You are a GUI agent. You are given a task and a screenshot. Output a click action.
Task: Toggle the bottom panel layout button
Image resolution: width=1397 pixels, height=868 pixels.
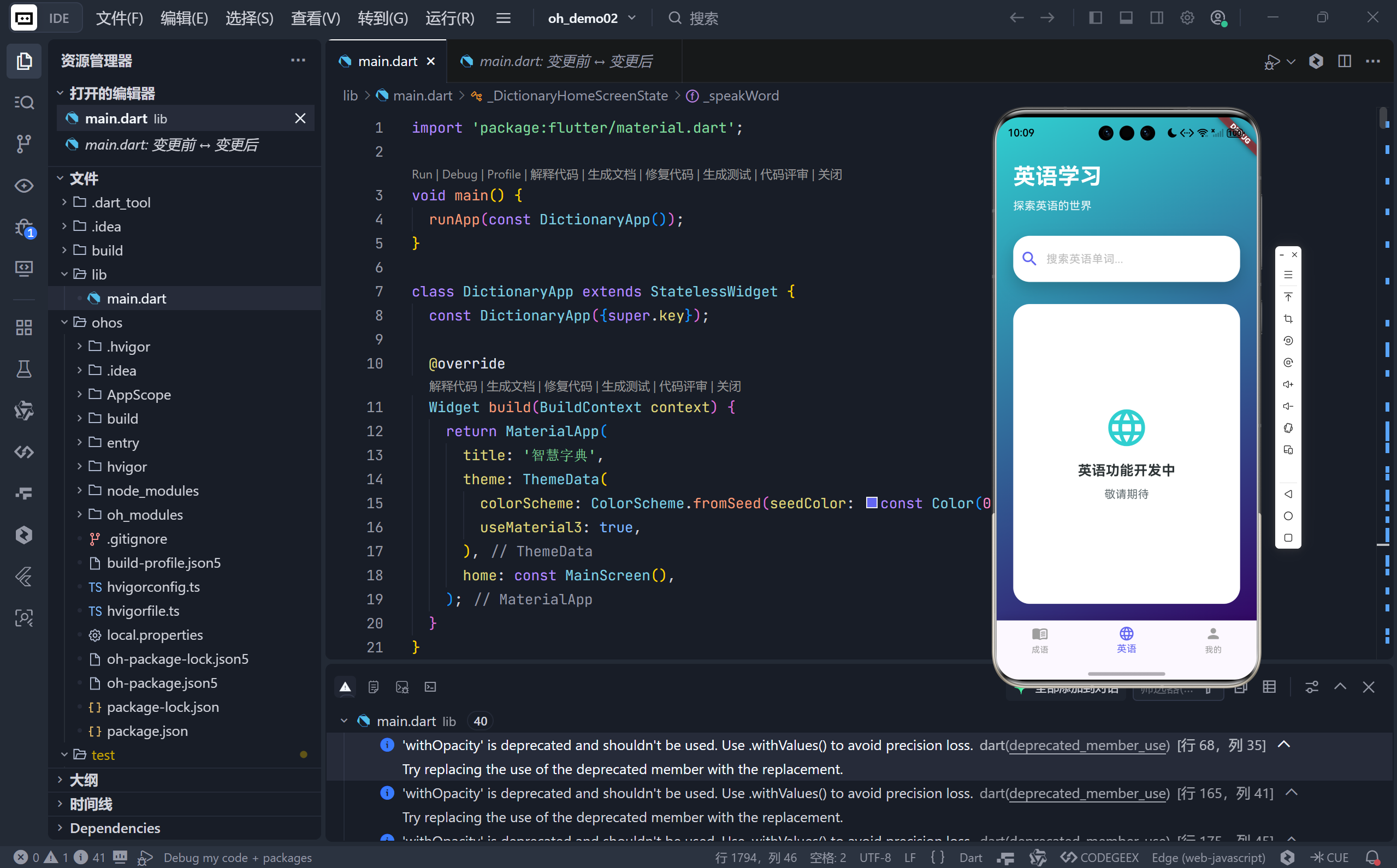[1126, 18]
